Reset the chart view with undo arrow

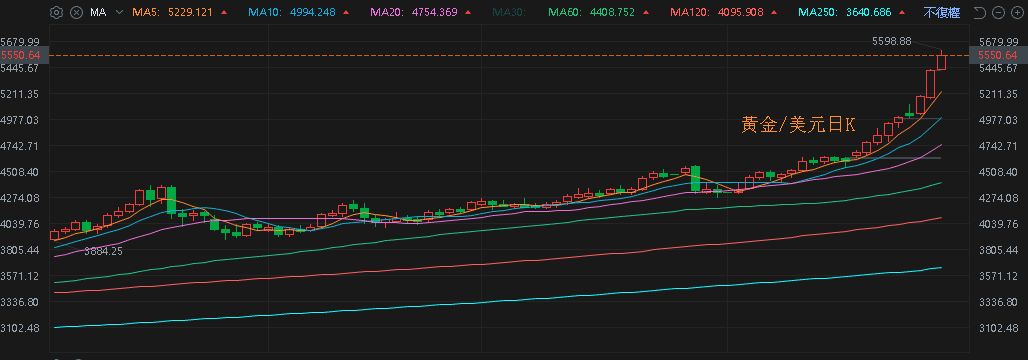pyautogui.click(x=979, y=12)
